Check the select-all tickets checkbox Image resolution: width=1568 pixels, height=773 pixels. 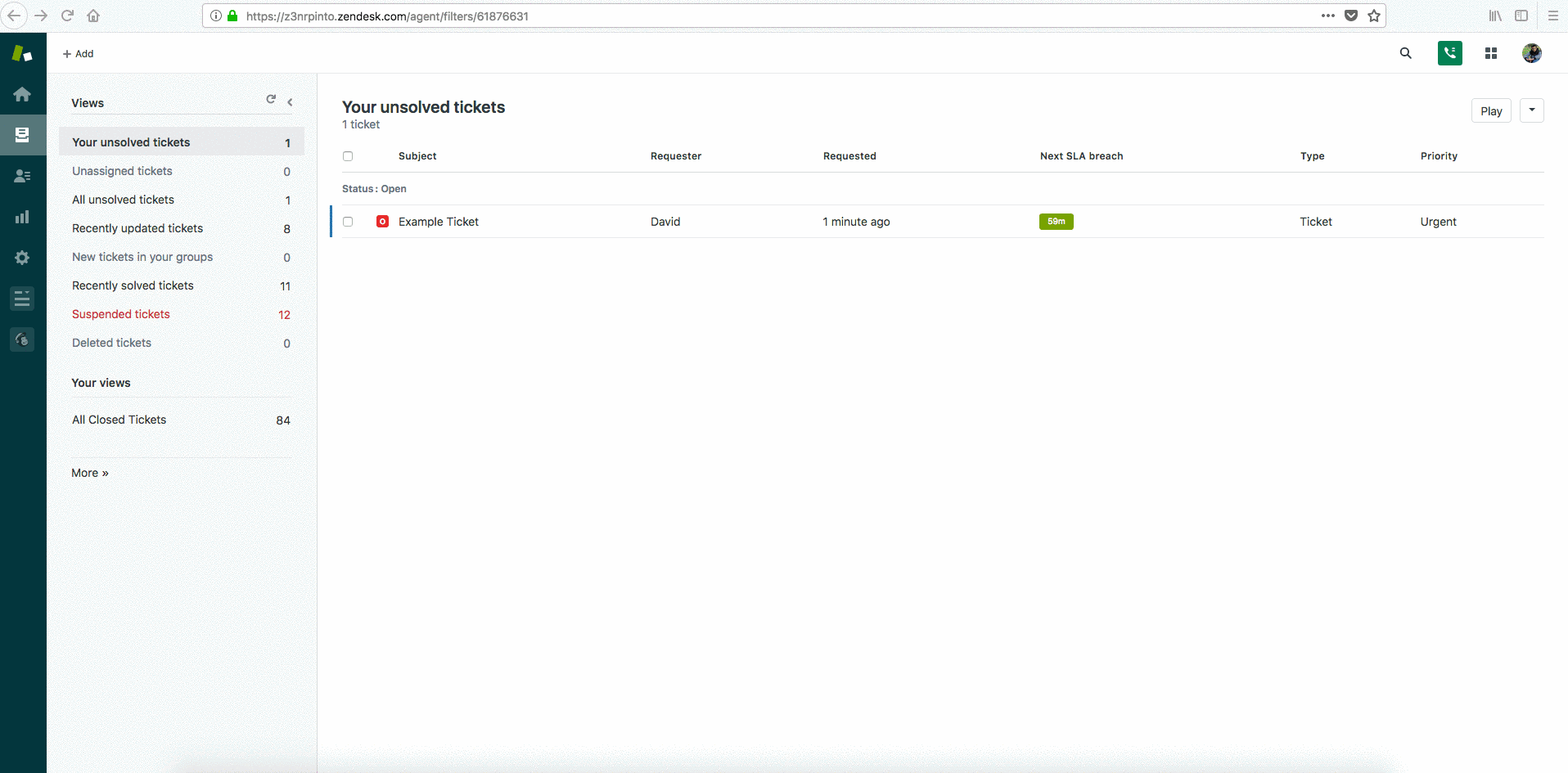(x=348, y=156)
